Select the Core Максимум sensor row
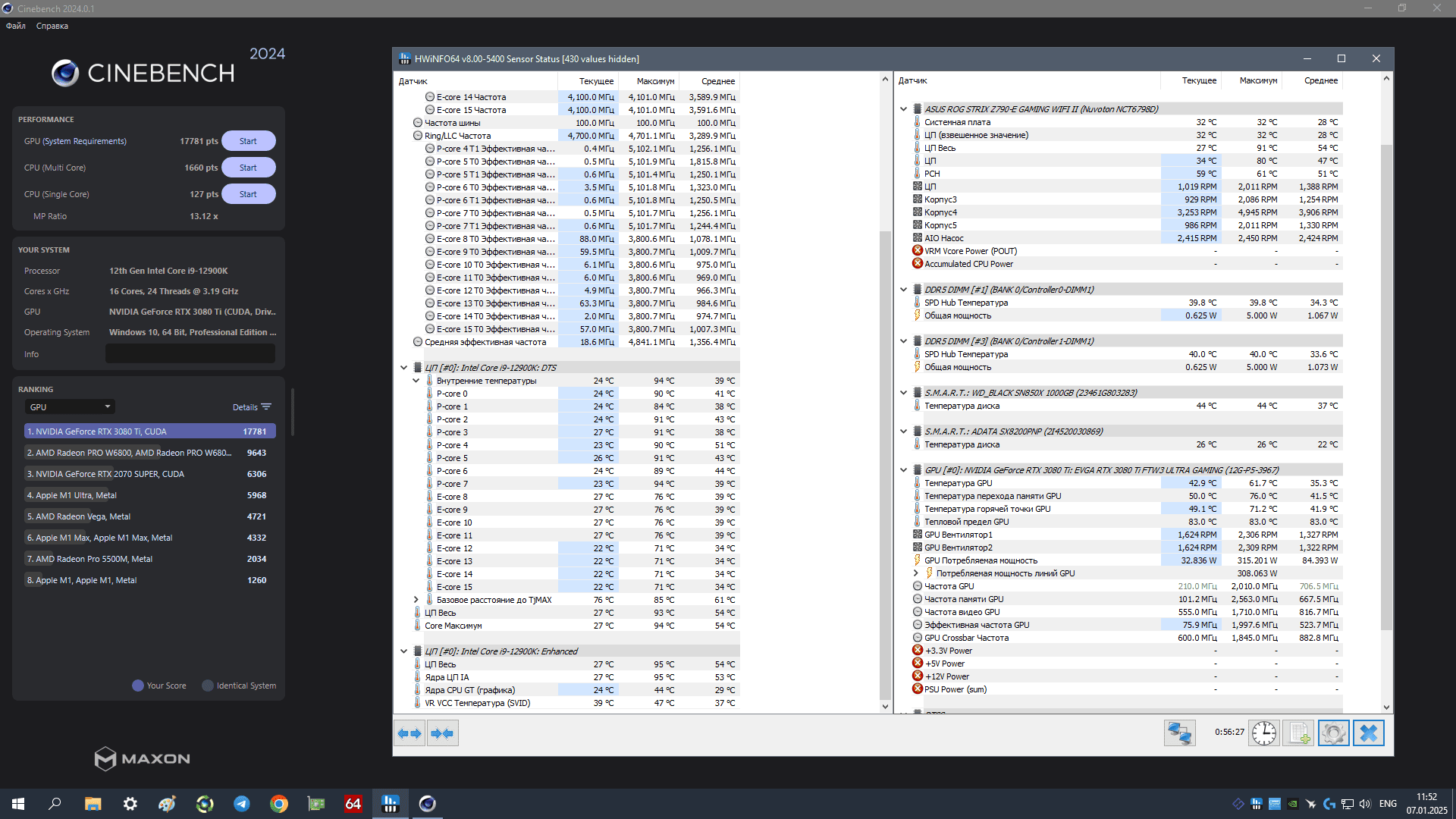The height and width of the screenshot is (819, 1456). (575, 626)
